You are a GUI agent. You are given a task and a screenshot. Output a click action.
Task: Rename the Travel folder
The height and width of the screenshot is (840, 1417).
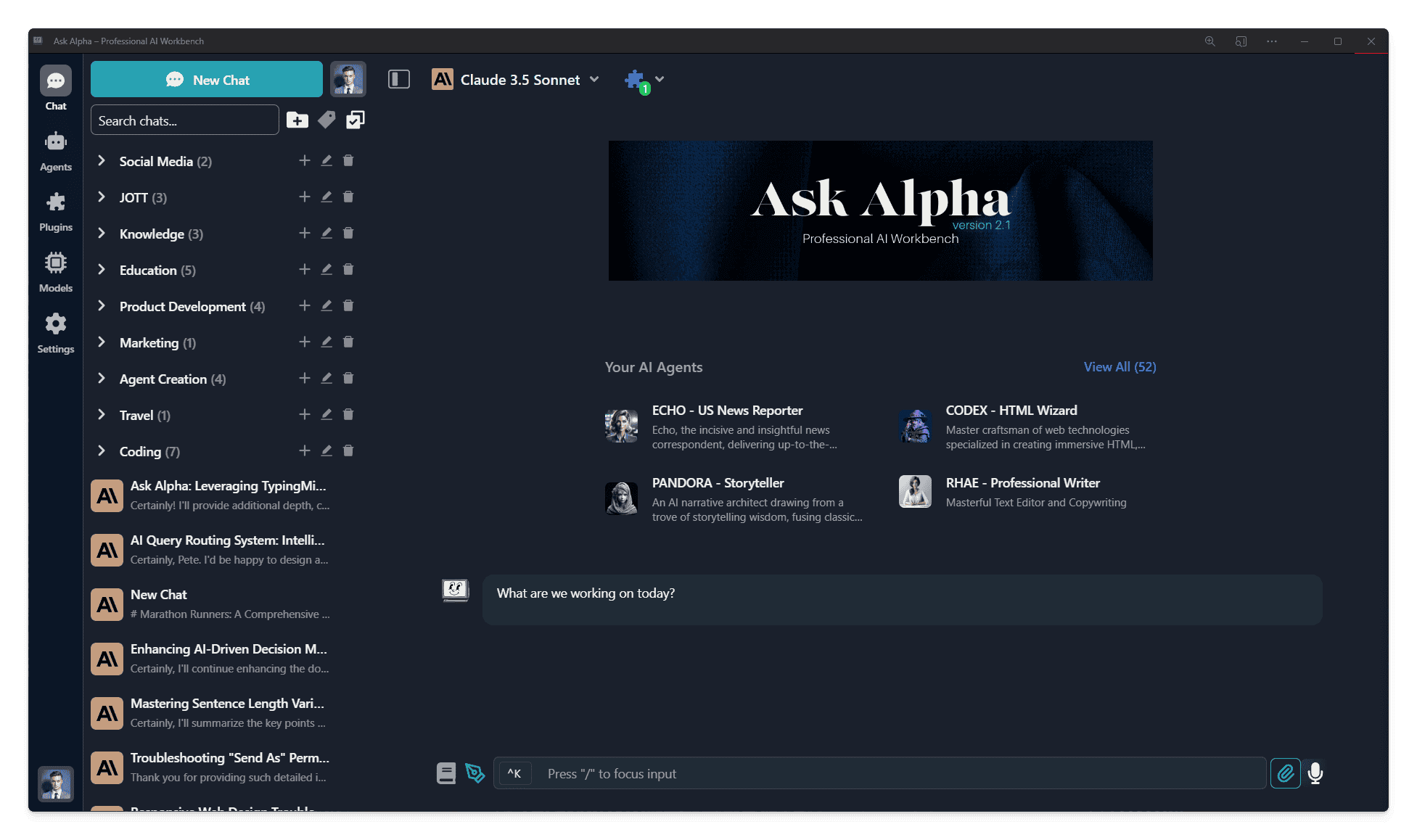(326, 414)
